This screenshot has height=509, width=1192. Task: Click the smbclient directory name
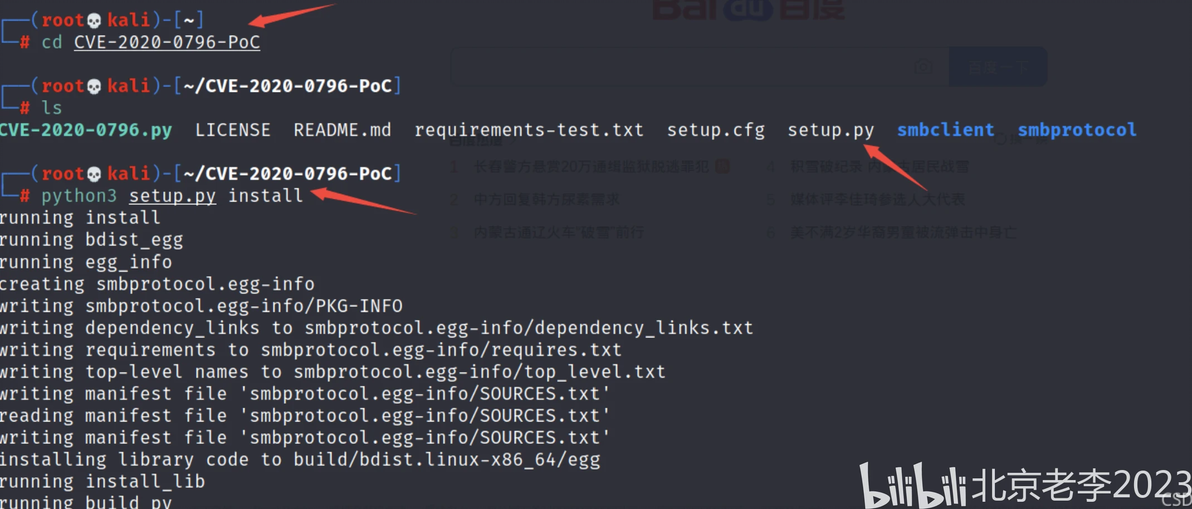pyautogui.click(x=945, y=130)
